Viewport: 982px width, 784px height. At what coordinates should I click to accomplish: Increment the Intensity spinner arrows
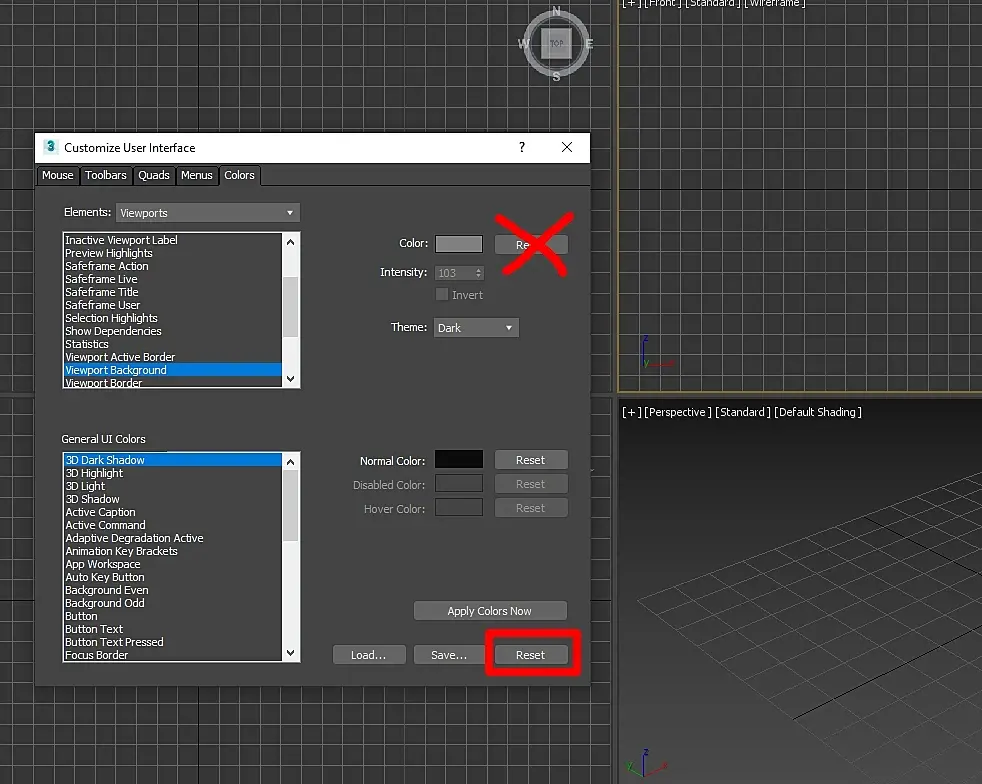[478, 271]
